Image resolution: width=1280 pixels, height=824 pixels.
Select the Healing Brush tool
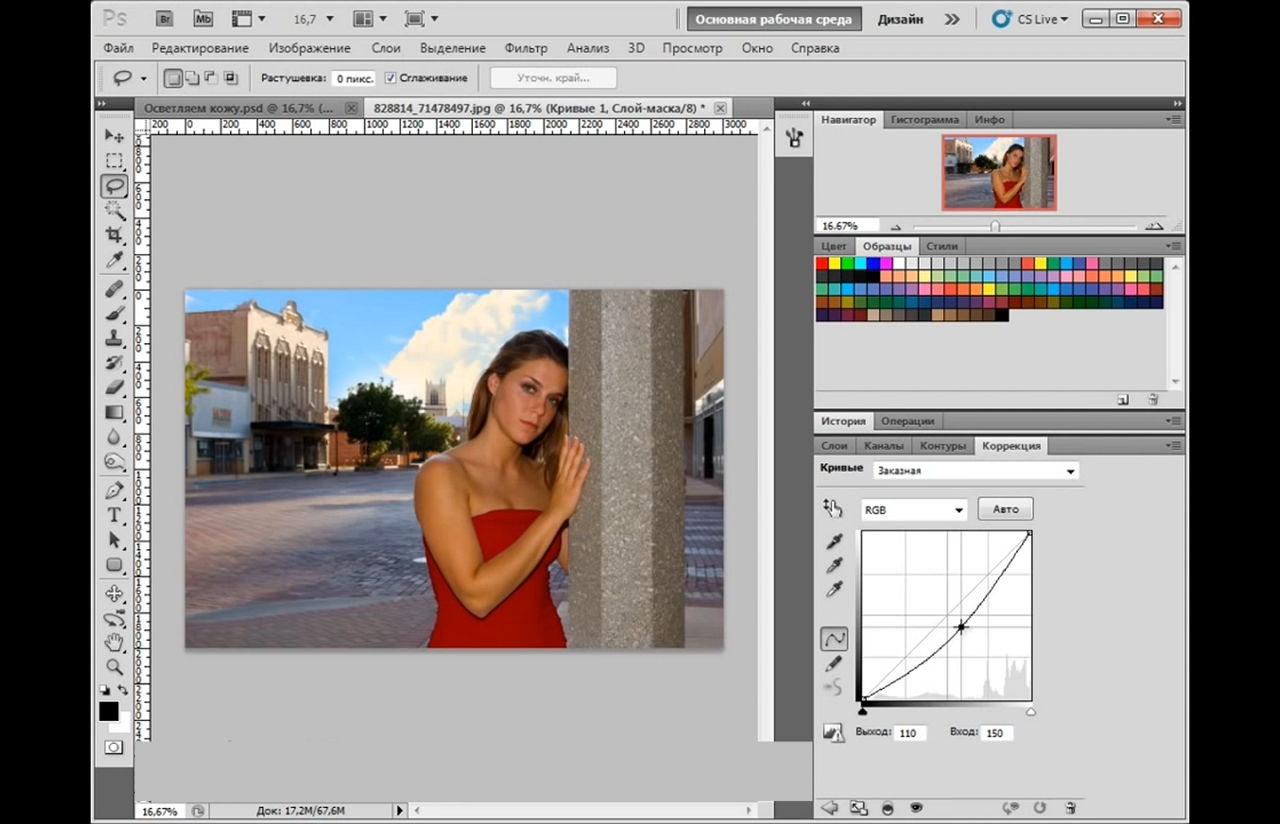114,289
